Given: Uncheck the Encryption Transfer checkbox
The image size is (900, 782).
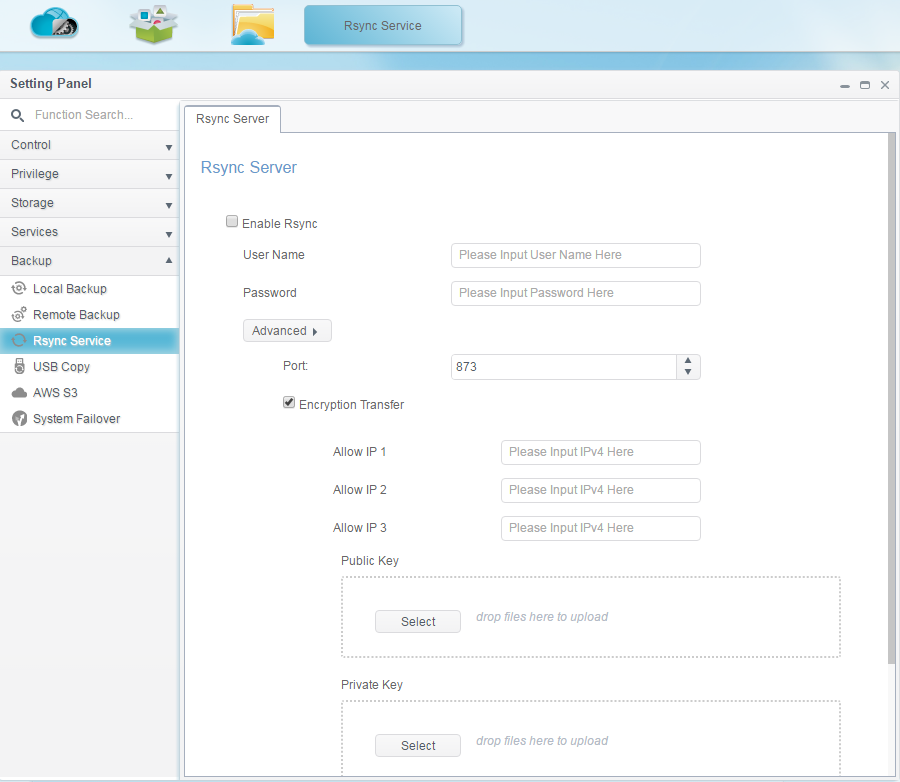Looking at the screenshot, I should click(x=289, y=404).
